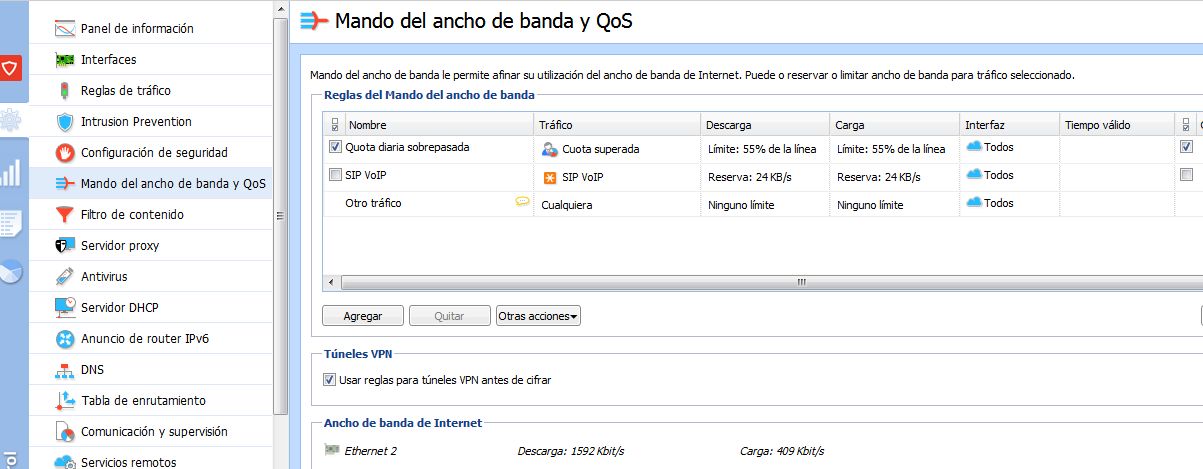Viewport: 1203px width, 469px height.
Task: Sort rules by the Nombre column header
Action: 439,125
